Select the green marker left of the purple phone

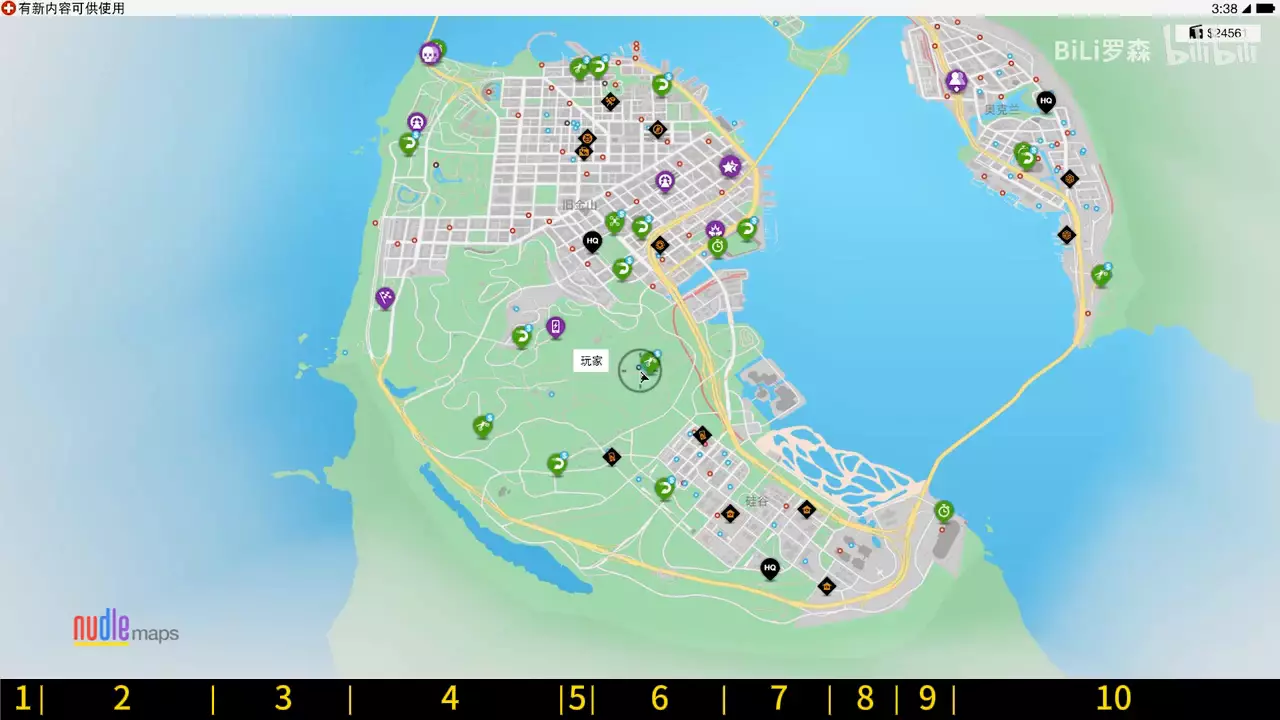(x=521, y=337)
